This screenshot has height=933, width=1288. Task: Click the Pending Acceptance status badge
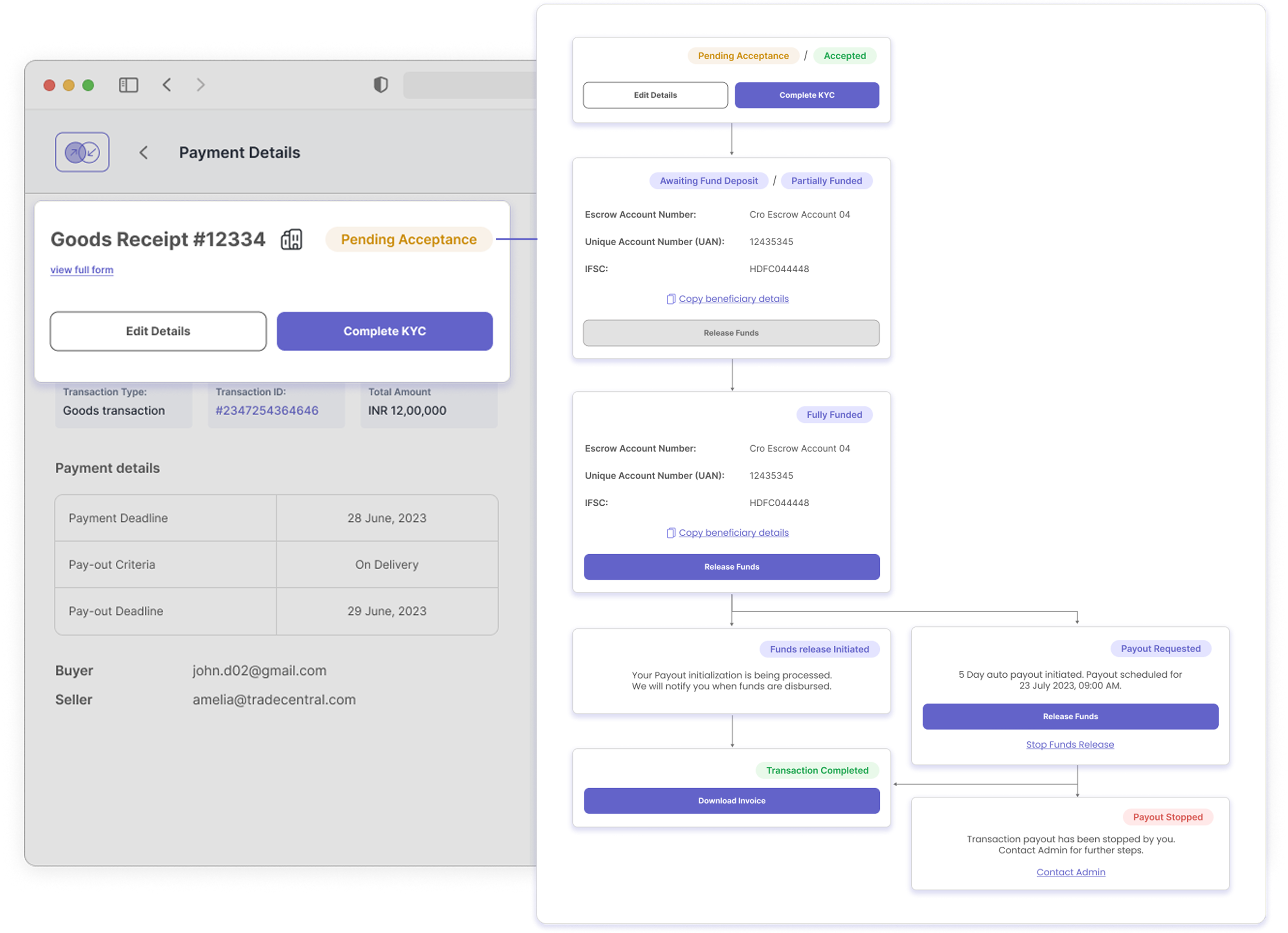pyautogui.click(x=409, y=239)
